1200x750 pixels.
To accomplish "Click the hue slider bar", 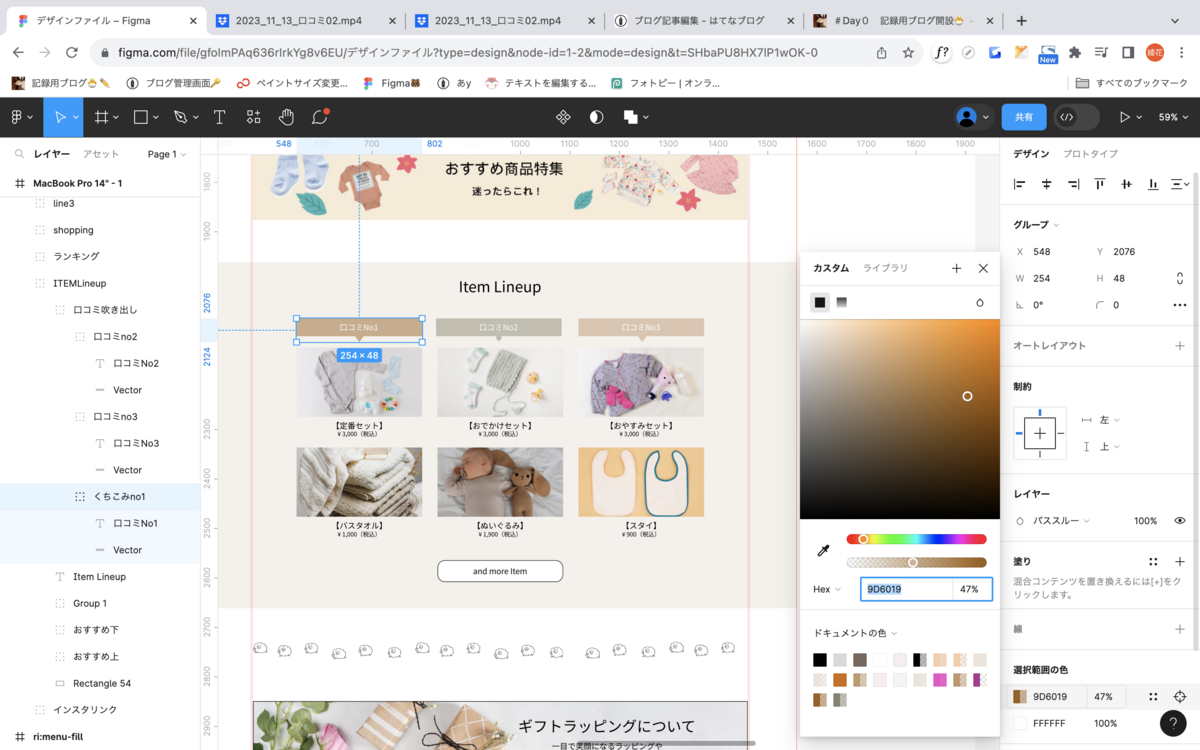I will (916, 539).
